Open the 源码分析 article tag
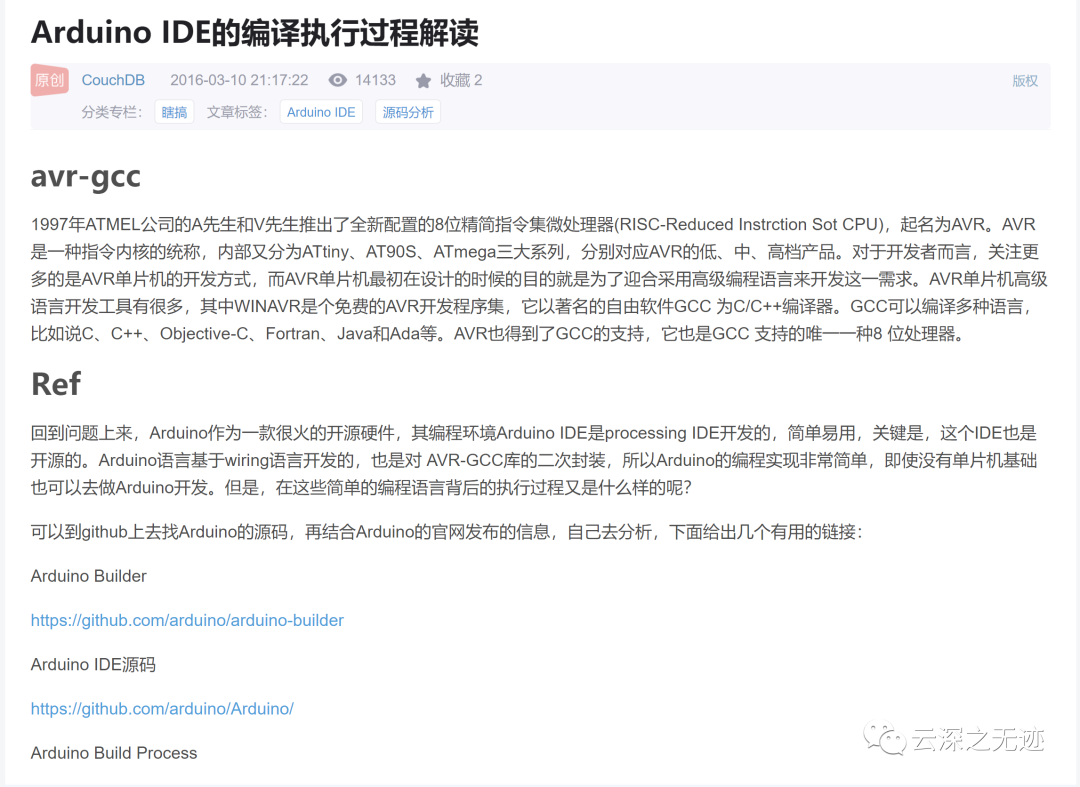 [x=408, y=112]
